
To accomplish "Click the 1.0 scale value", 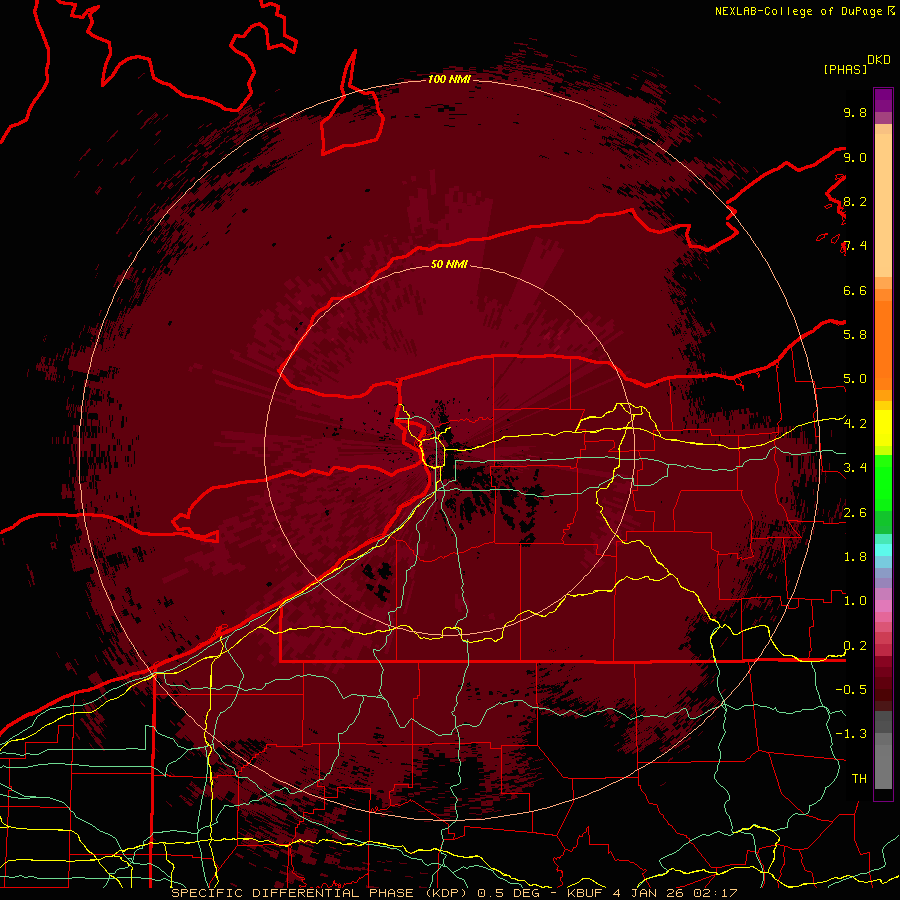I will [x=855, y=601].
